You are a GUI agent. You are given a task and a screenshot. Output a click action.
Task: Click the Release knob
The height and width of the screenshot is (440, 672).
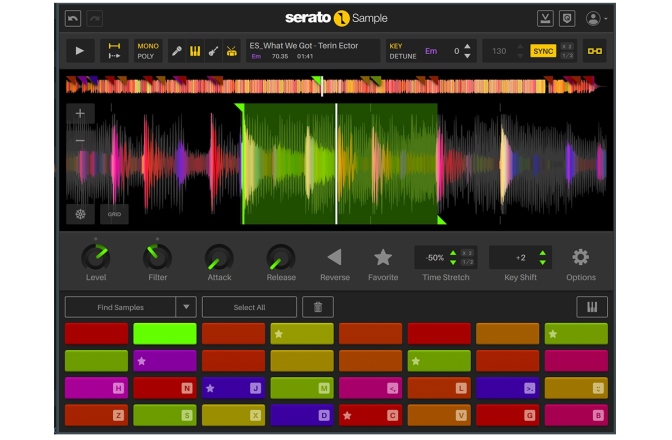click(281, 257)
